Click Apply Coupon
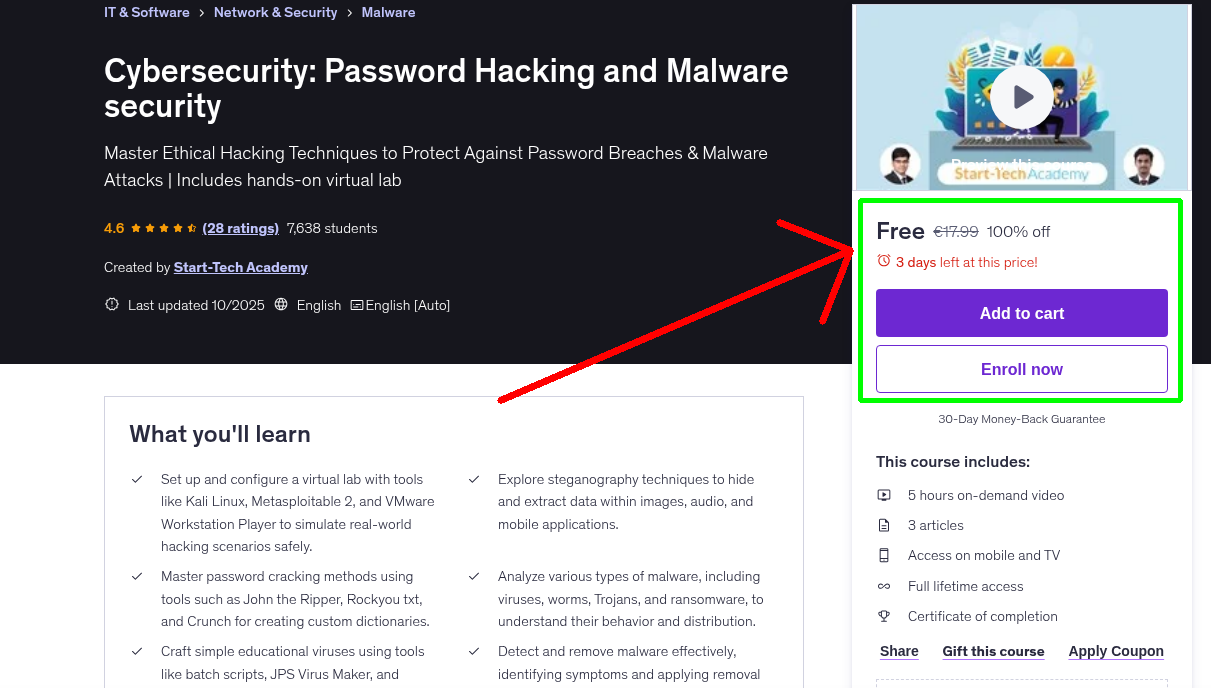1211x688 pixels. pos(1116,651)
